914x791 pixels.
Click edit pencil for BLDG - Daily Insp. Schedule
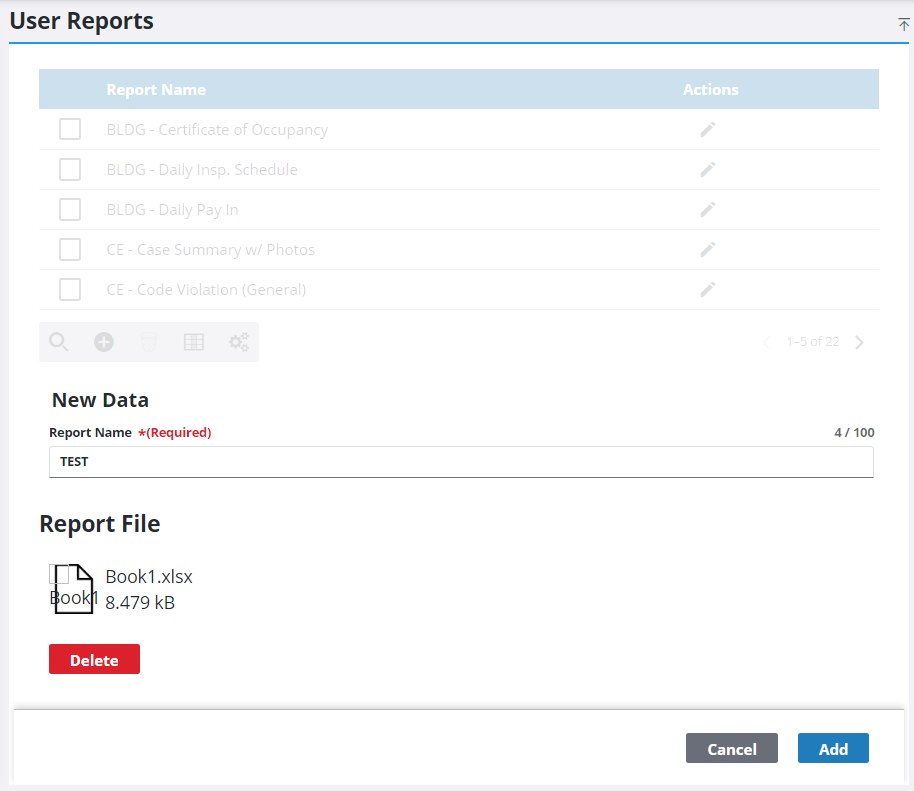(x=708, y=170)
